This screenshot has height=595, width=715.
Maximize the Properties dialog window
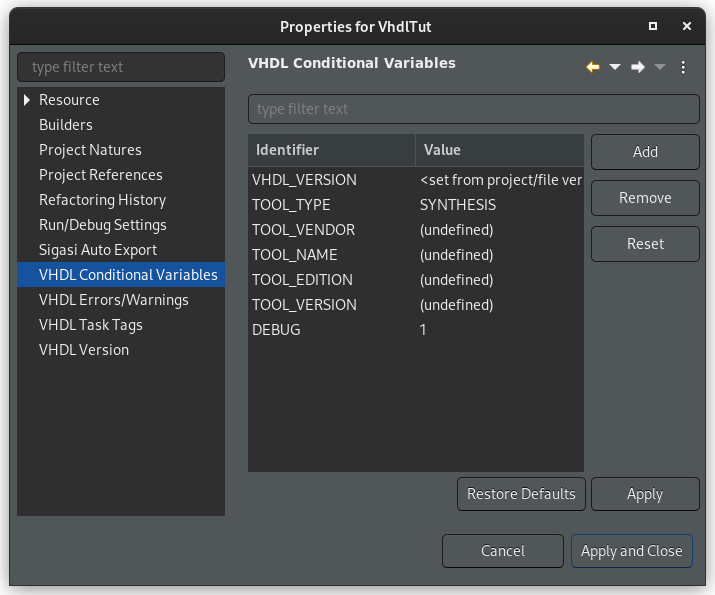[x=653, y=26]
